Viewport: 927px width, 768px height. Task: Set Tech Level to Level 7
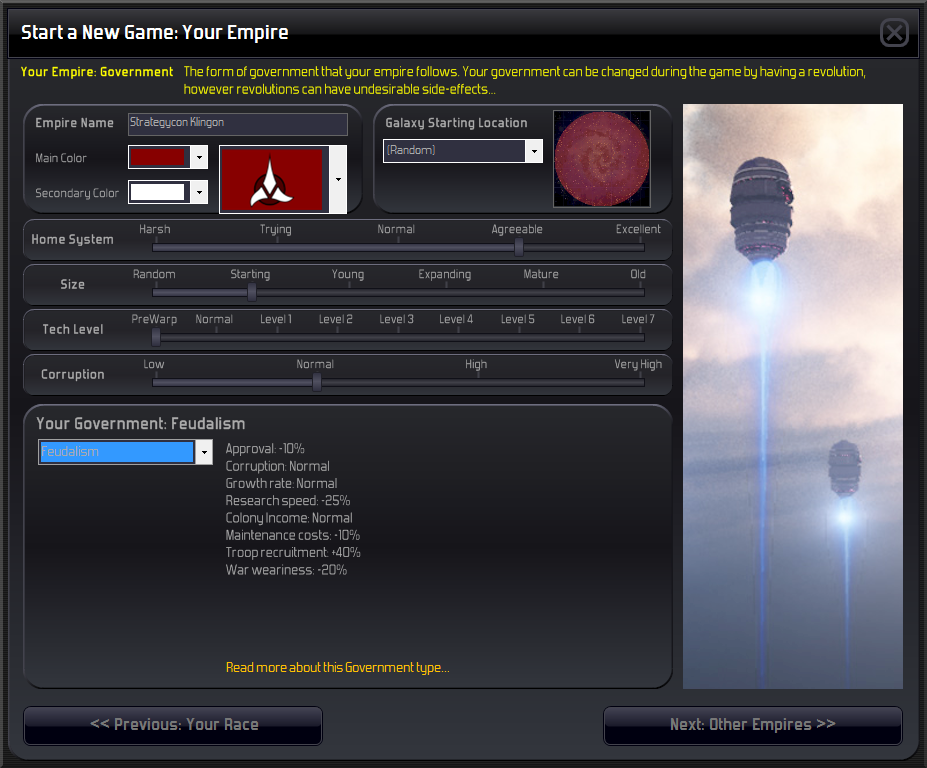tap(638, 319)
